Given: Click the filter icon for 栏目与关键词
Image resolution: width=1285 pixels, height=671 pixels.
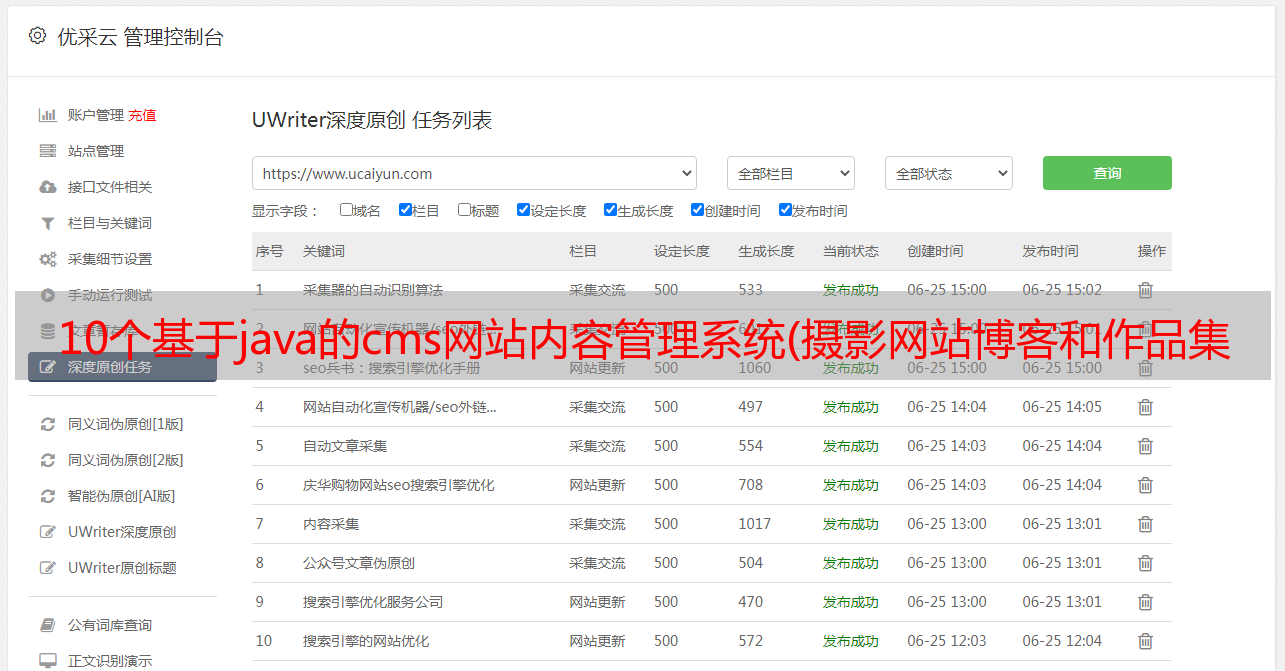Looking at the screenshot, I should (x=47, y=223).
